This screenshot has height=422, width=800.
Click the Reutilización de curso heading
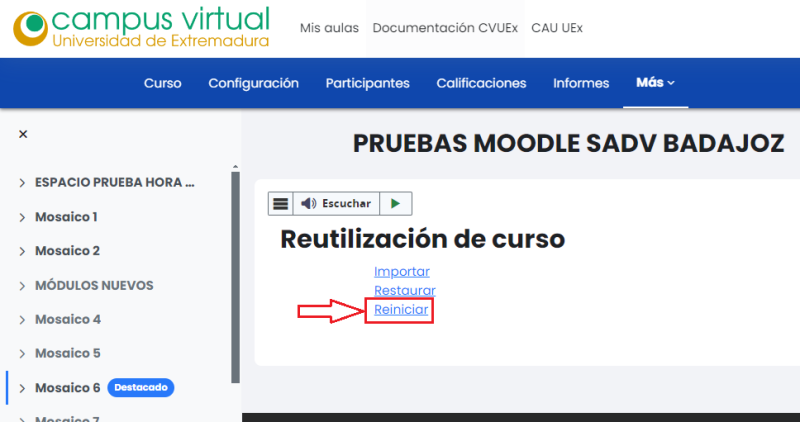[x=422, y=239]
